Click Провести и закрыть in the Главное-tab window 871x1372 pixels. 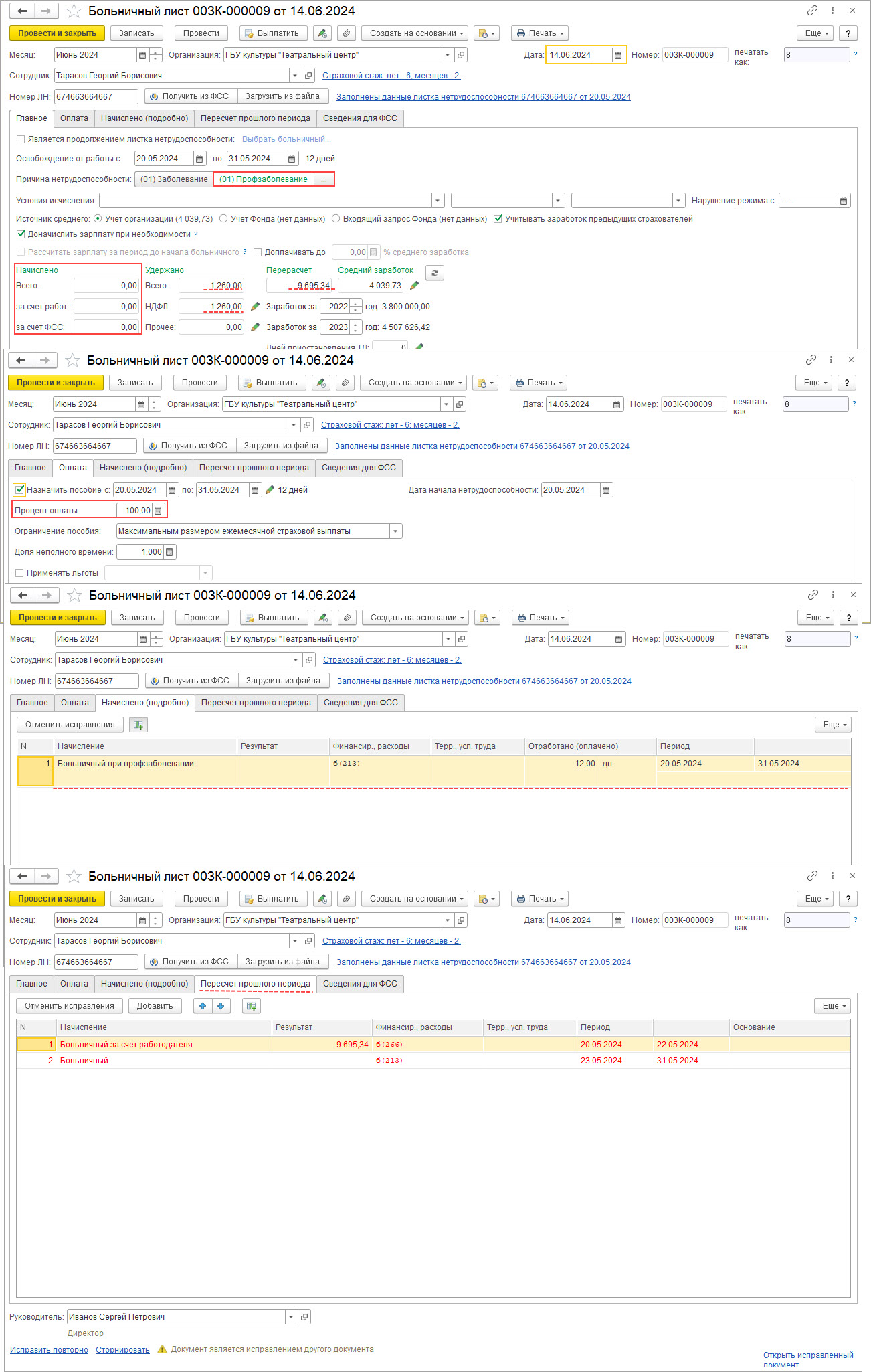57,33
